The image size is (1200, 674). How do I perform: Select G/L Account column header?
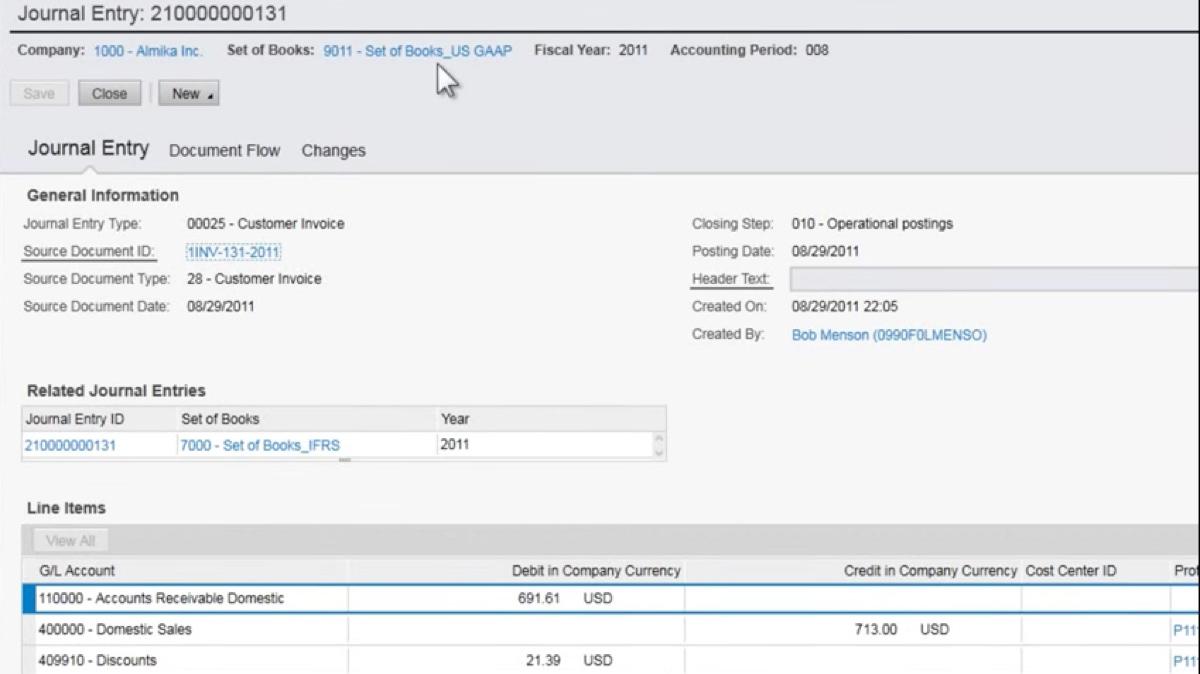point(185,571)
